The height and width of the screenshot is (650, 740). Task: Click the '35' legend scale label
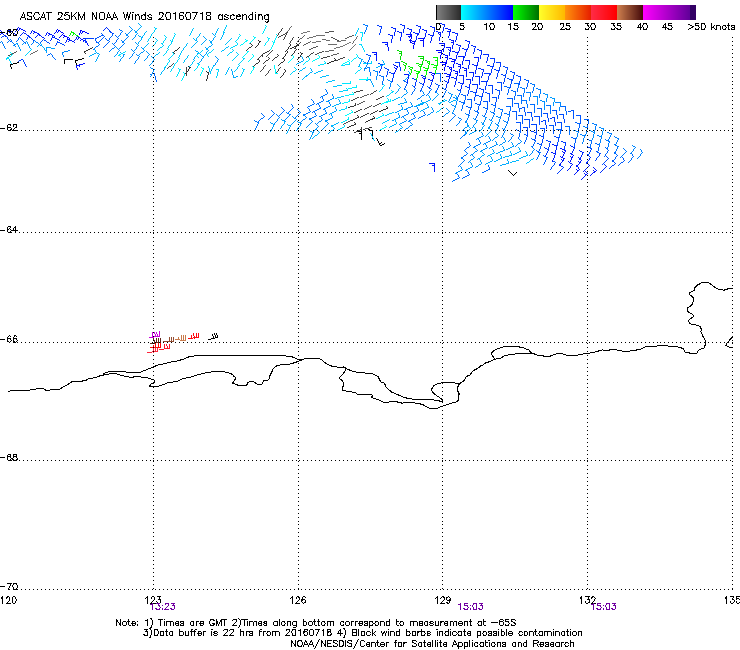click(x=616, y=27)
